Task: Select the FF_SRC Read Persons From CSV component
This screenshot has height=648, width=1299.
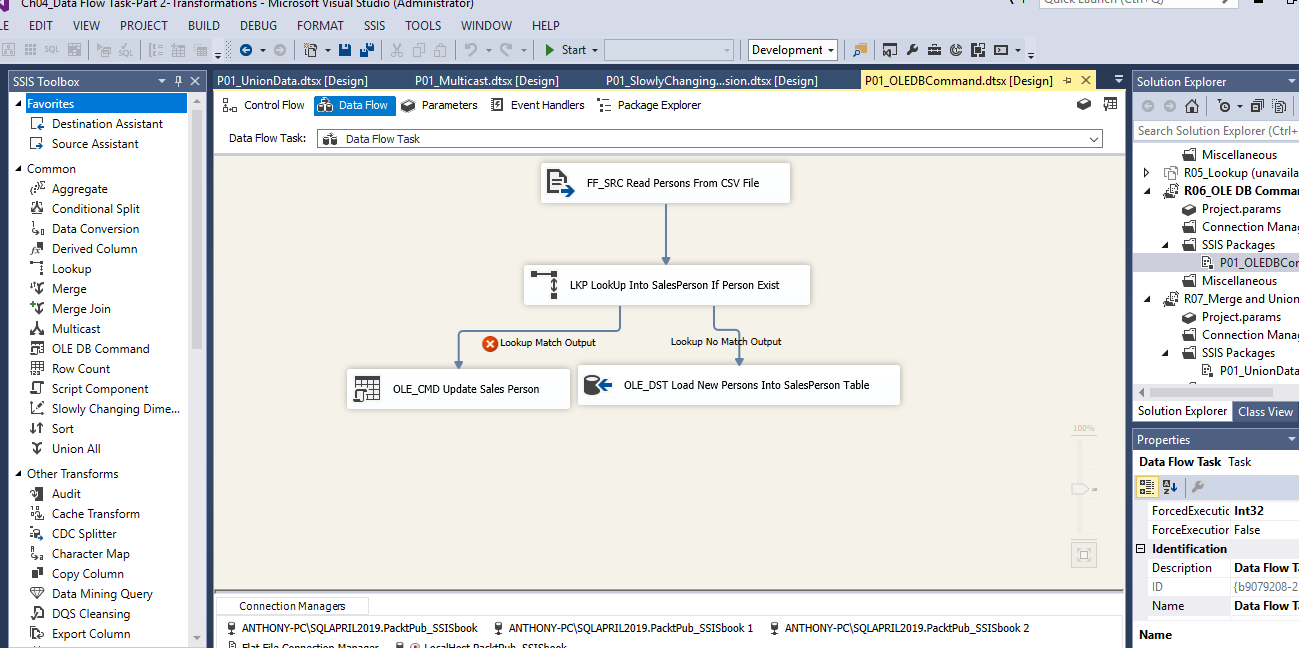Action: pyautogui.click(x=665, y=183)
